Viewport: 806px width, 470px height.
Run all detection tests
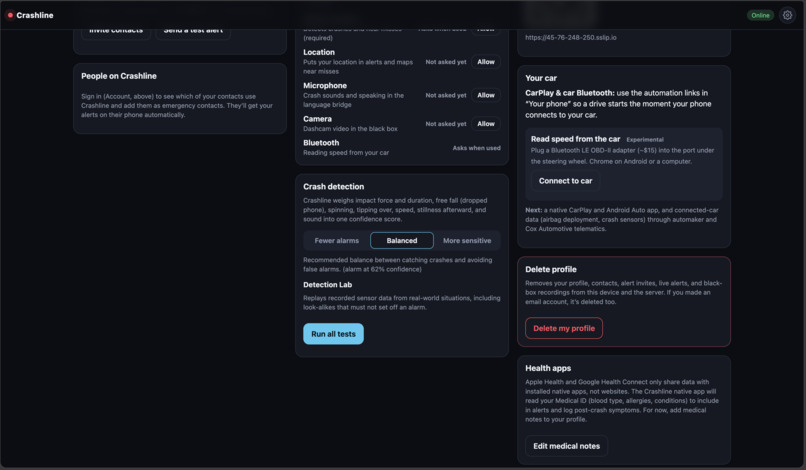(x=333, y=334)
